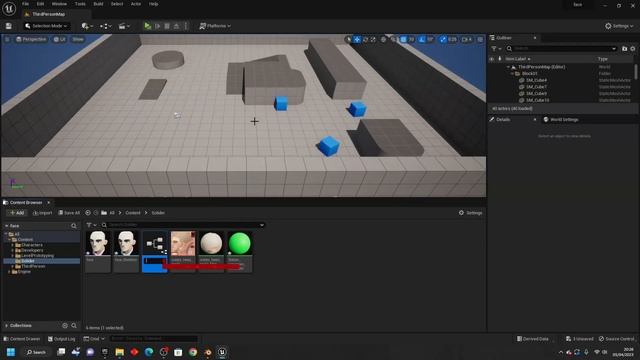Select the Details tab

pyautogui.click(x=503, y=120)
